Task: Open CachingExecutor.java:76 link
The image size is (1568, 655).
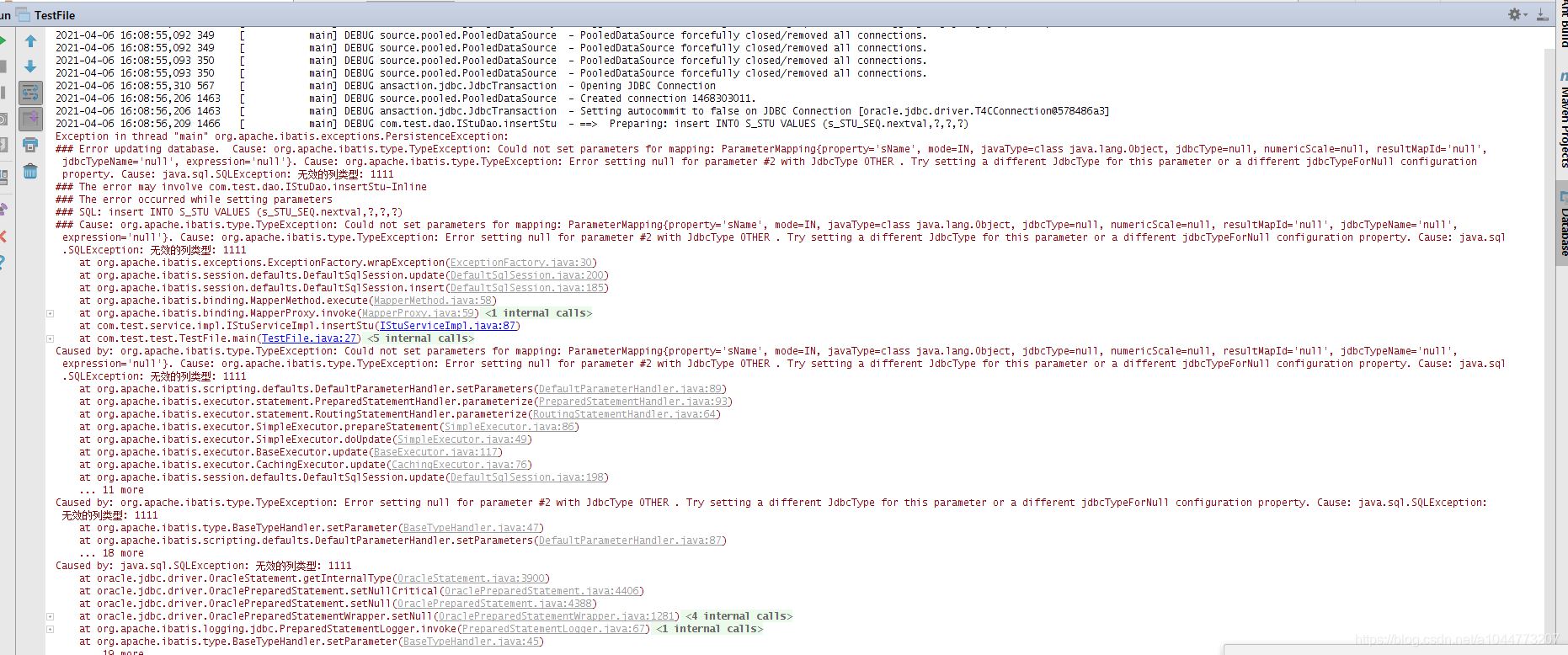Action: tap(460, 465)
